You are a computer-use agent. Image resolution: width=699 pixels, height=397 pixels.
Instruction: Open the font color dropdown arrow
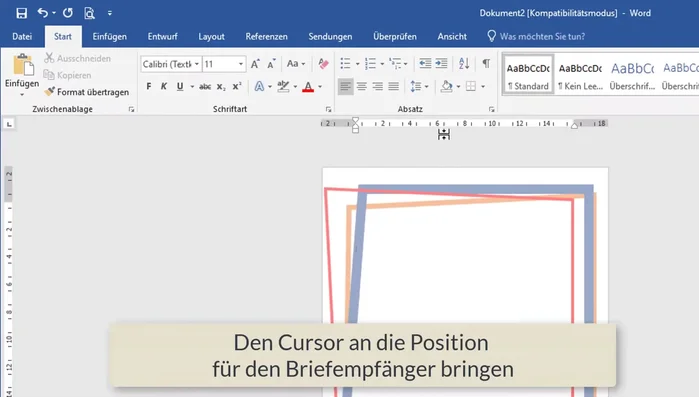point(320,86)
